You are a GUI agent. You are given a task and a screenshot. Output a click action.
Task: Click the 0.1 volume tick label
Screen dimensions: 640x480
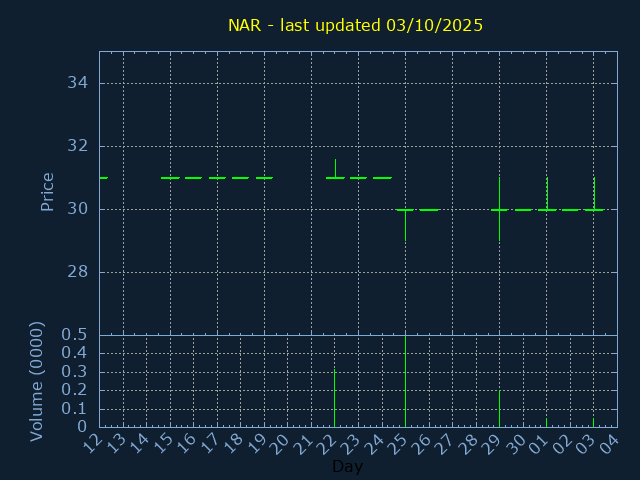click(x=74, y=409)
